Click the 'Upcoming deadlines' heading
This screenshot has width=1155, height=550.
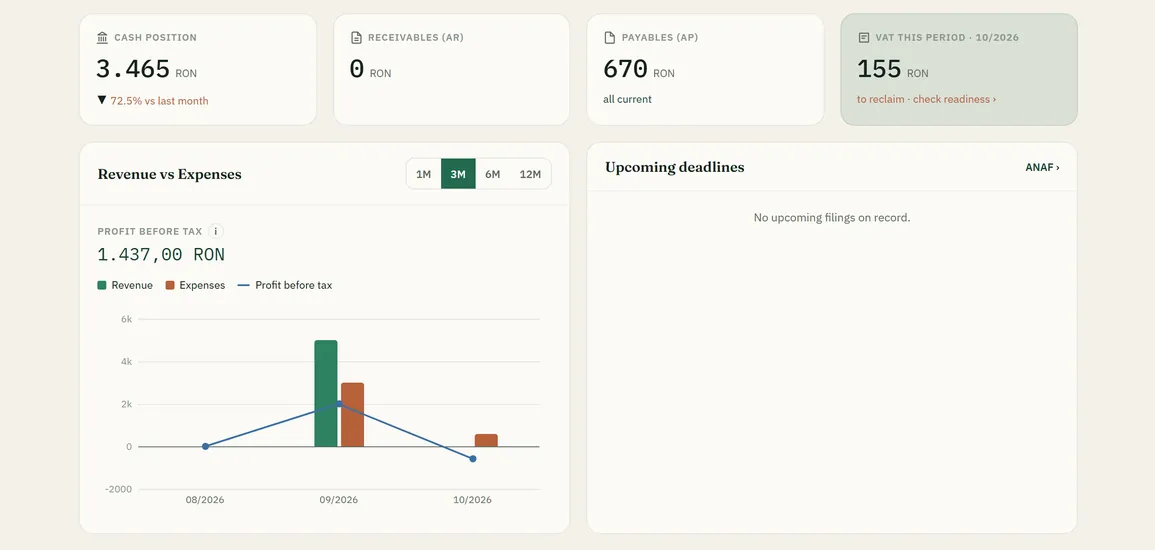coord(675,167)
